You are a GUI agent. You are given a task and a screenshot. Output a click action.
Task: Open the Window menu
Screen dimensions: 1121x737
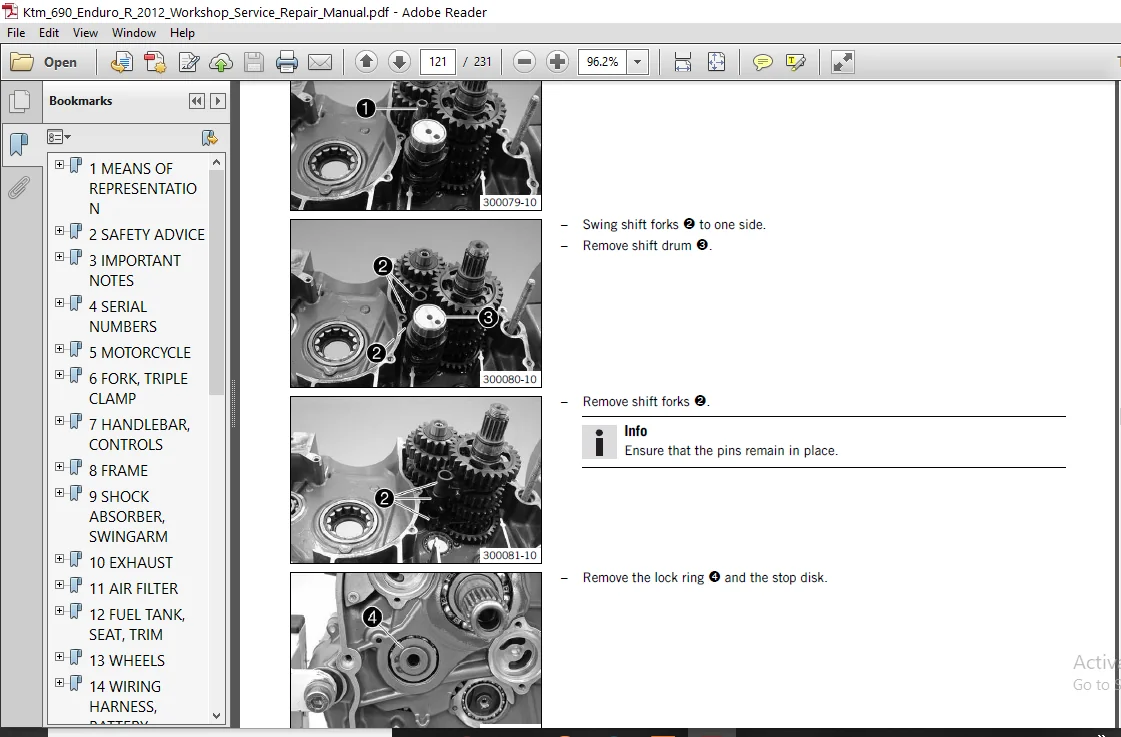pos(134,33)
